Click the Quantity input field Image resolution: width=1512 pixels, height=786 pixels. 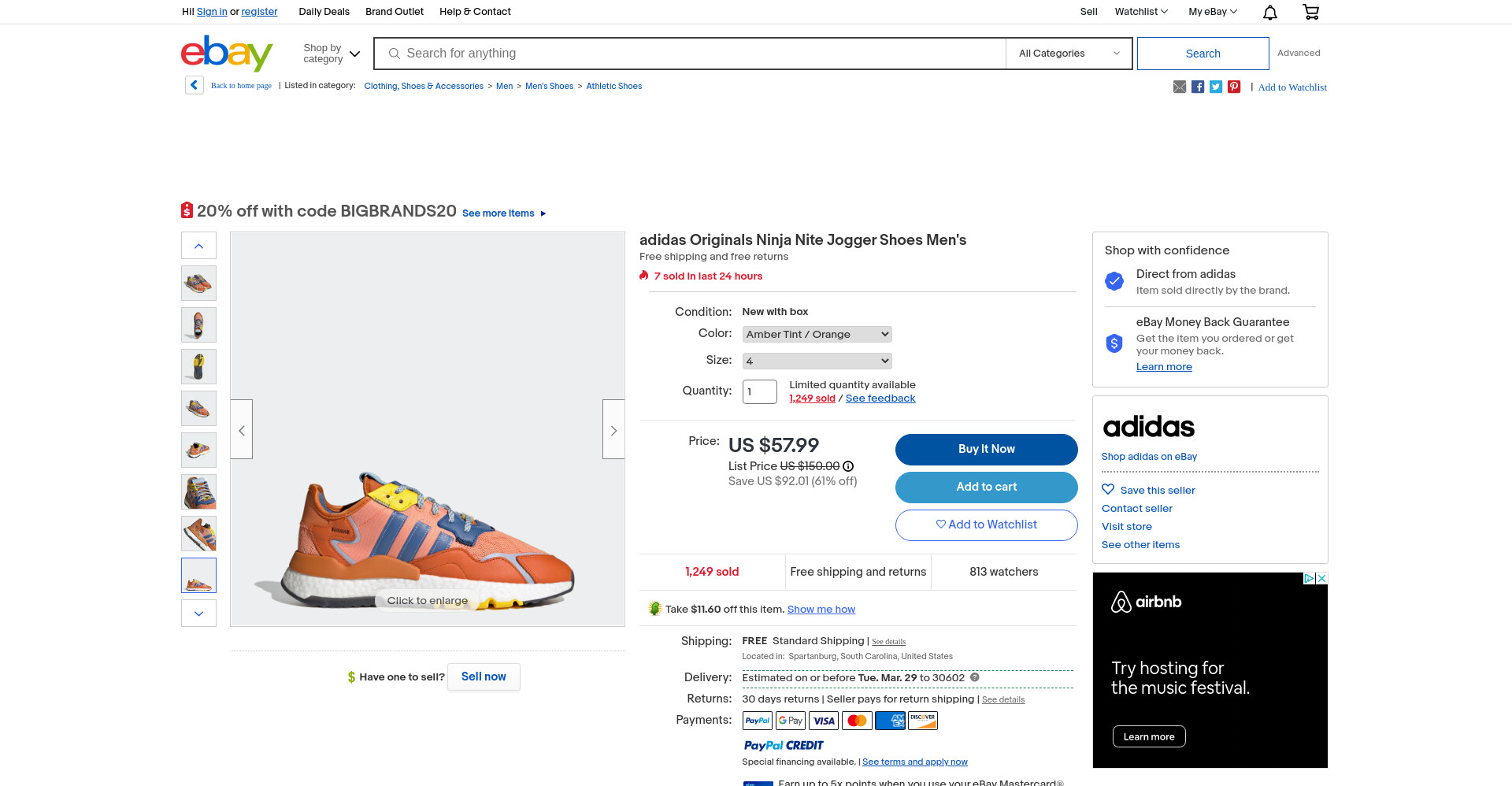pos(759,391)
